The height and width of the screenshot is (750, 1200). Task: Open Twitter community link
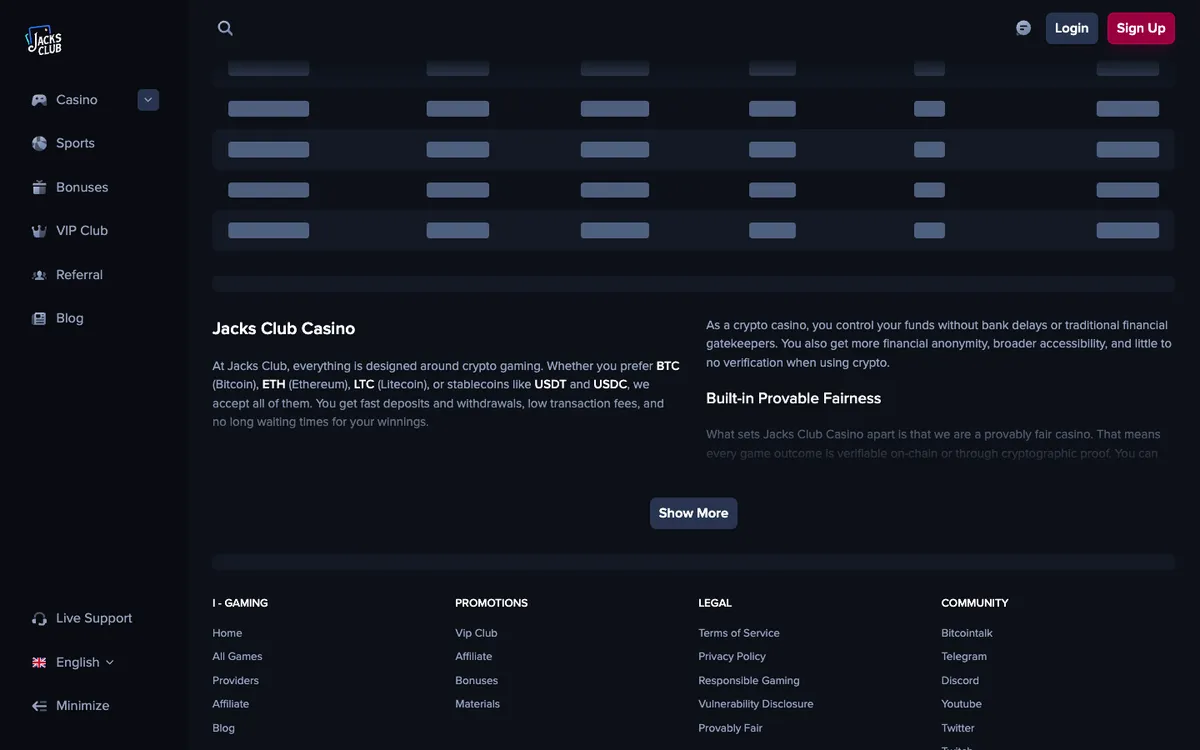(x=958, y=728)
